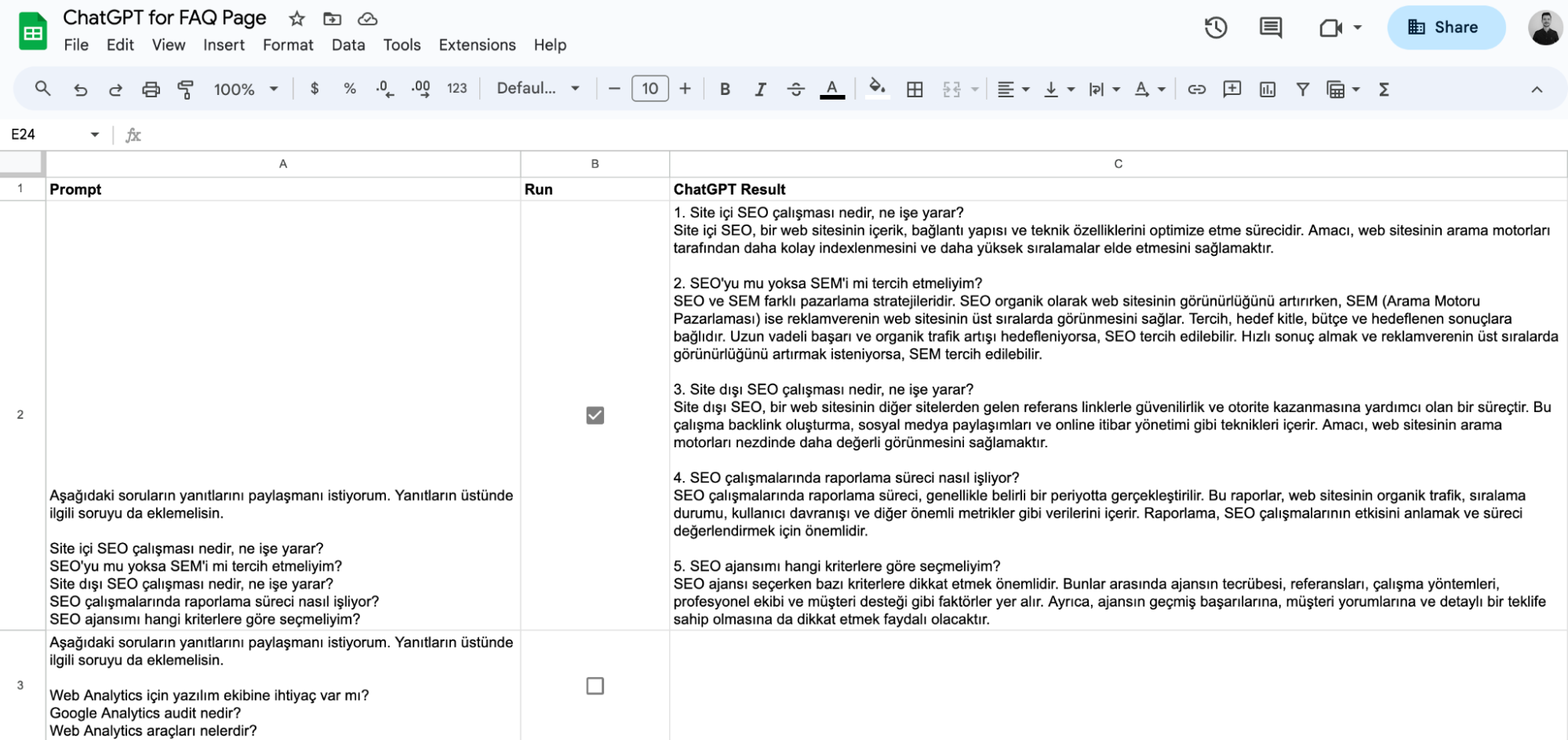Increase font size with plus button

click(685, 89)
